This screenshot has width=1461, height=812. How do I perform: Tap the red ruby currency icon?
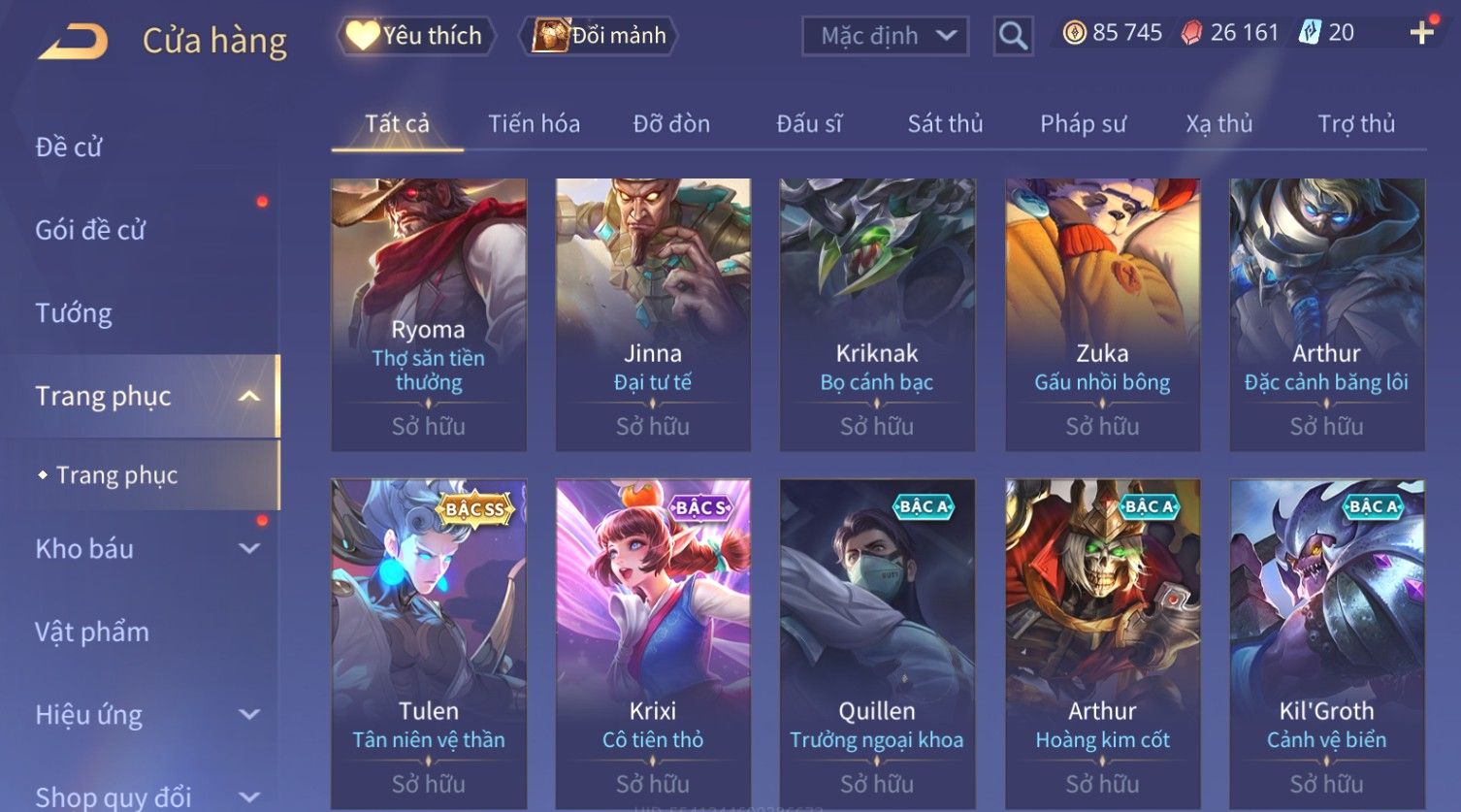[1191, 33]
